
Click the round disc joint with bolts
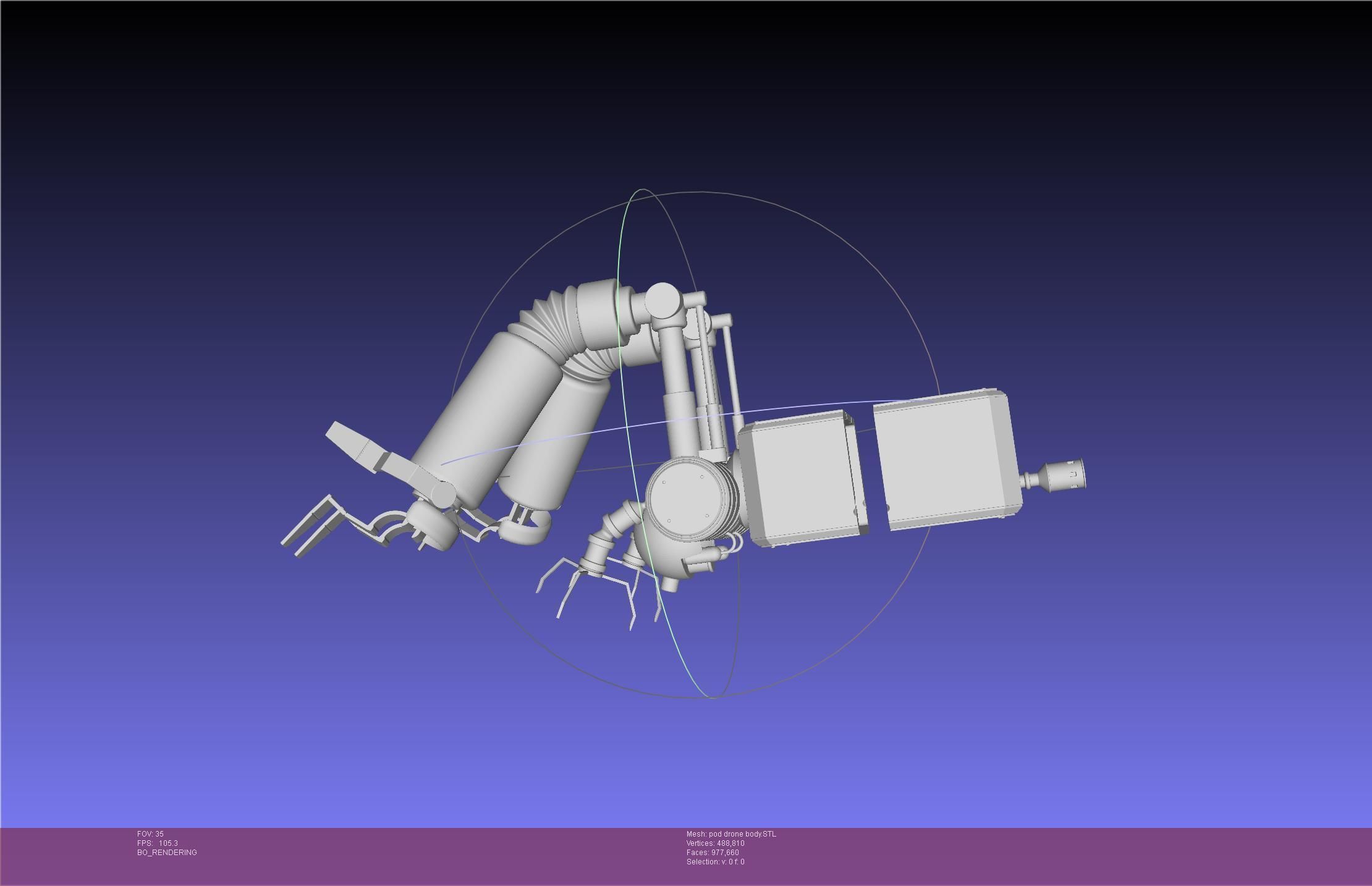[x=685, y=499]
